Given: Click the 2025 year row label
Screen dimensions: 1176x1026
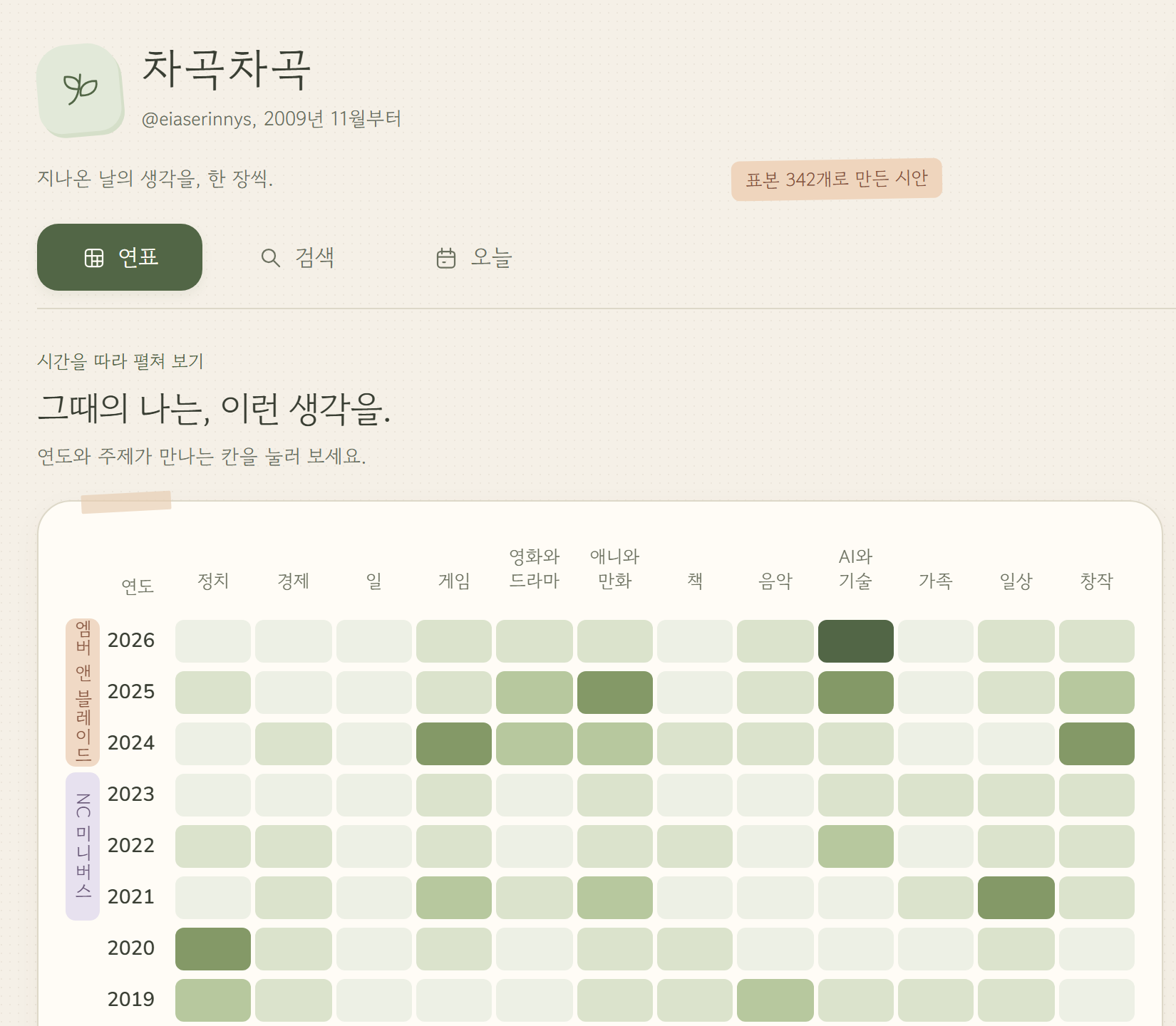Looking at the screenshot, I should 131,691.
